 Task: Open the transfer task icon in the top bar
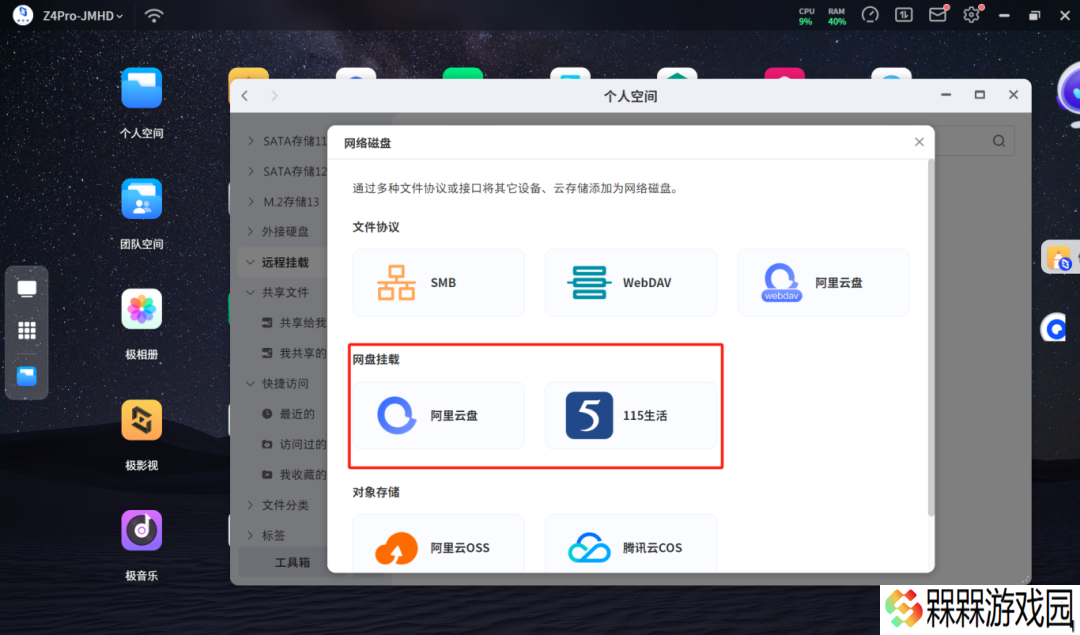coord(904,15)
